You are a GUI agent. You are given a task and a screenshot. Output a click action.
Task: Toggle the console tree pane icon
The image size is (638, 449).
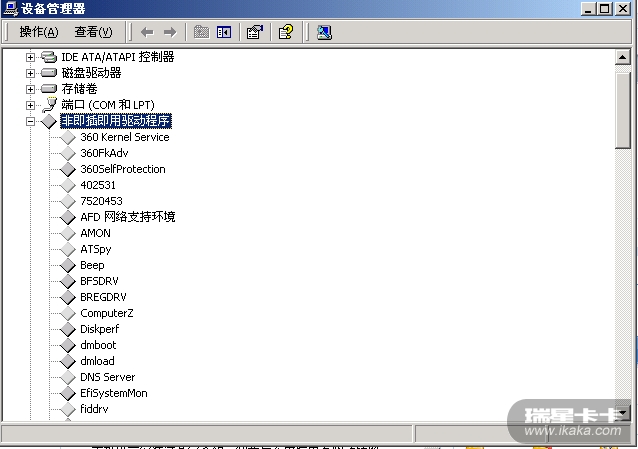[224, 32]
